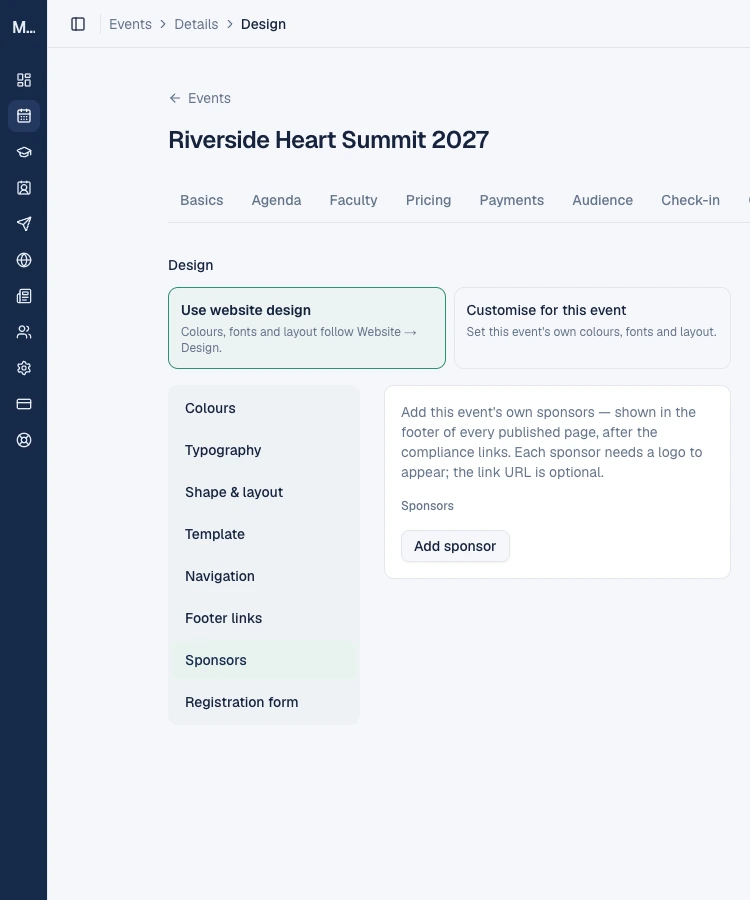This screenshot has width=750, height=900.
Task: Click the Riverside Heart Summit 2027 title
Action: 328,139
